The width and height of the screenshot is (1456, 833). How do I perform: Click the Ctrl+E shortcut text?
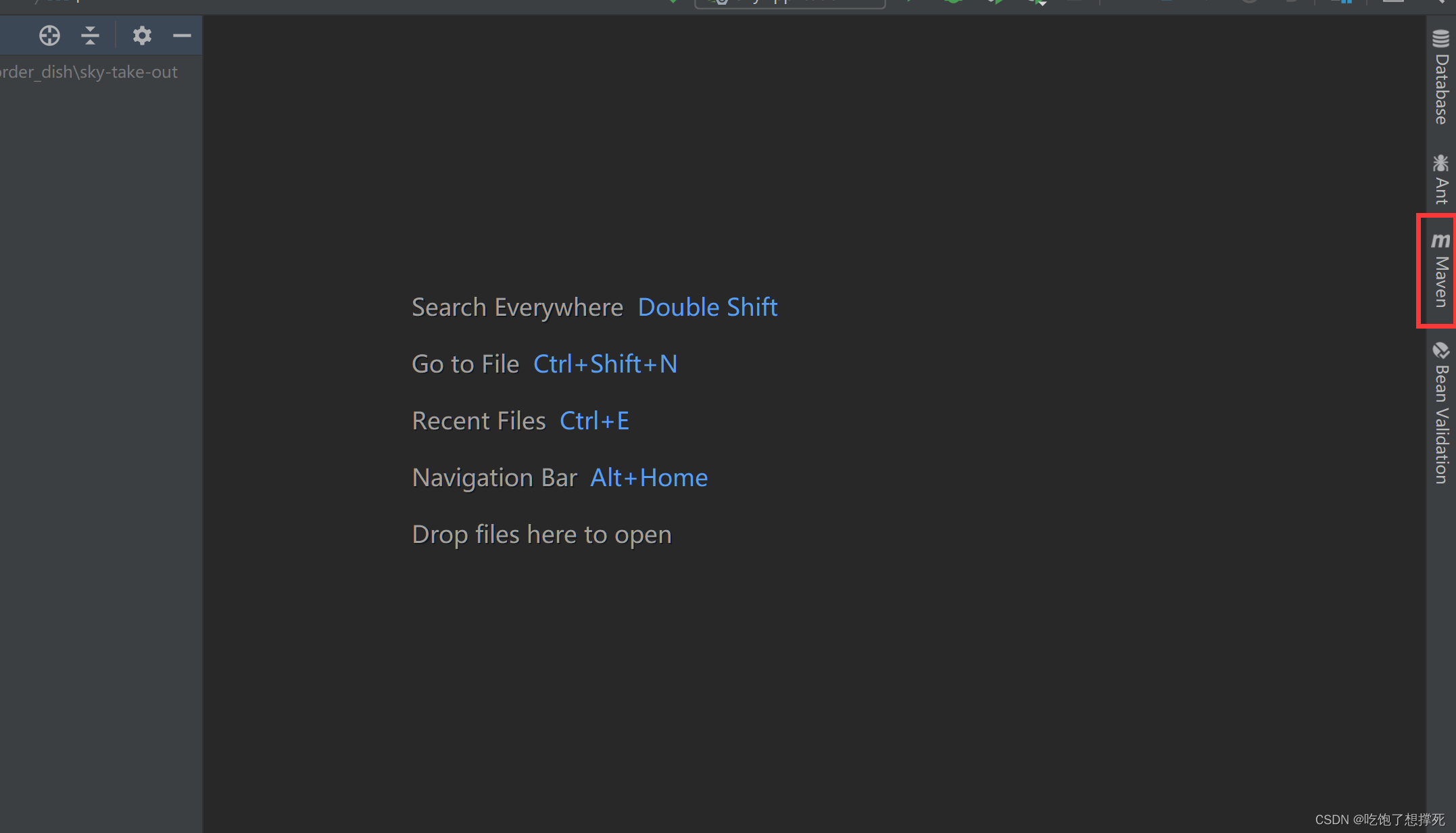[594, 421]
